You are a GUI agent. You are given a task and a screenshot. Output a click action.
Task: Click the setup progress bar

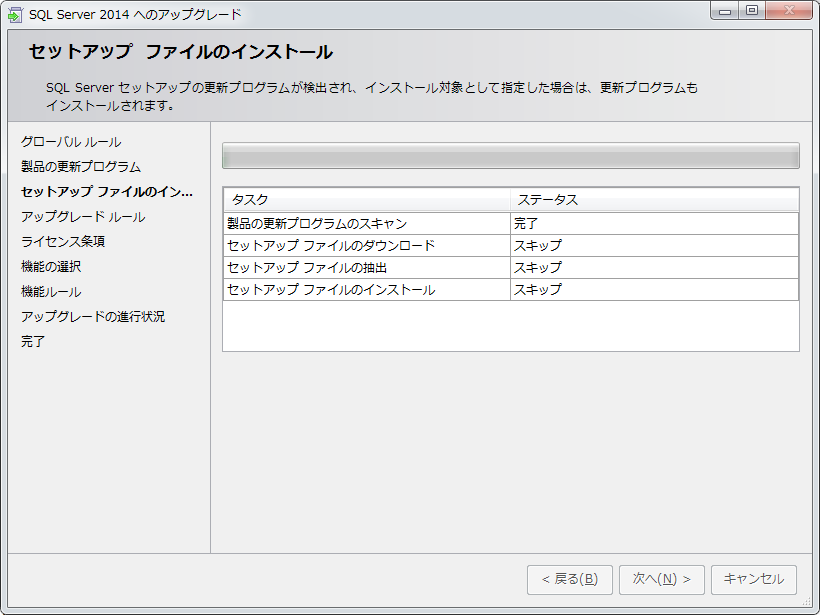510,156
